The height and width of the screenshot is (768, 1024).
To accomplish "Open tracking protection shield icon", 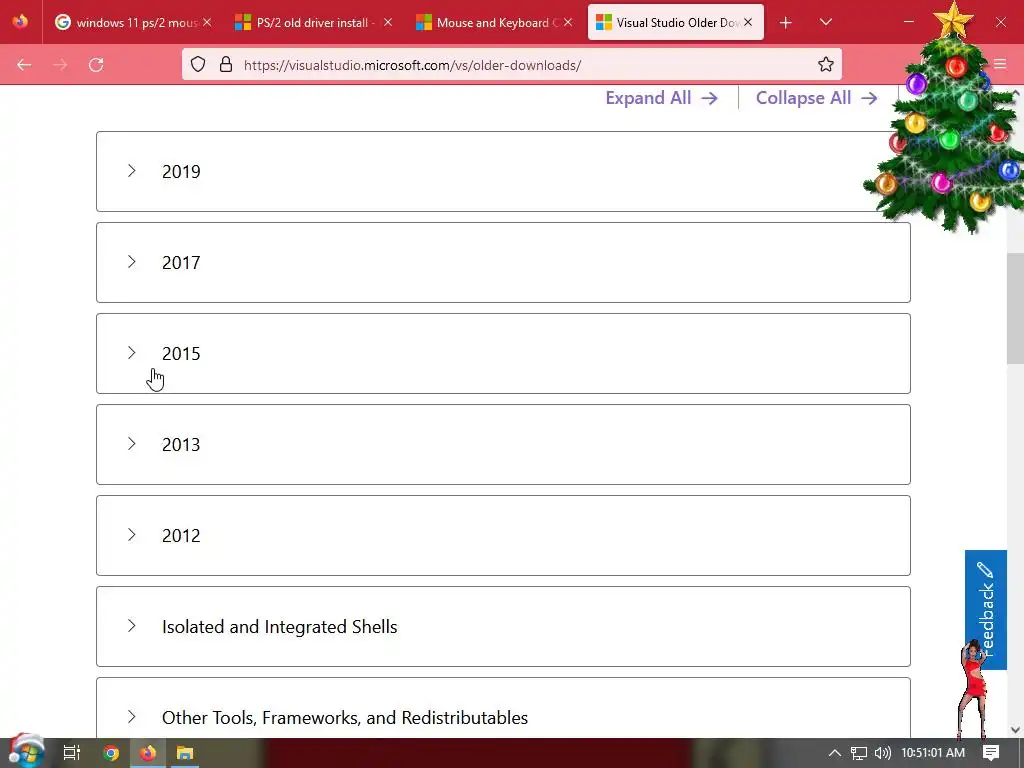I will (x=198, y=64).
